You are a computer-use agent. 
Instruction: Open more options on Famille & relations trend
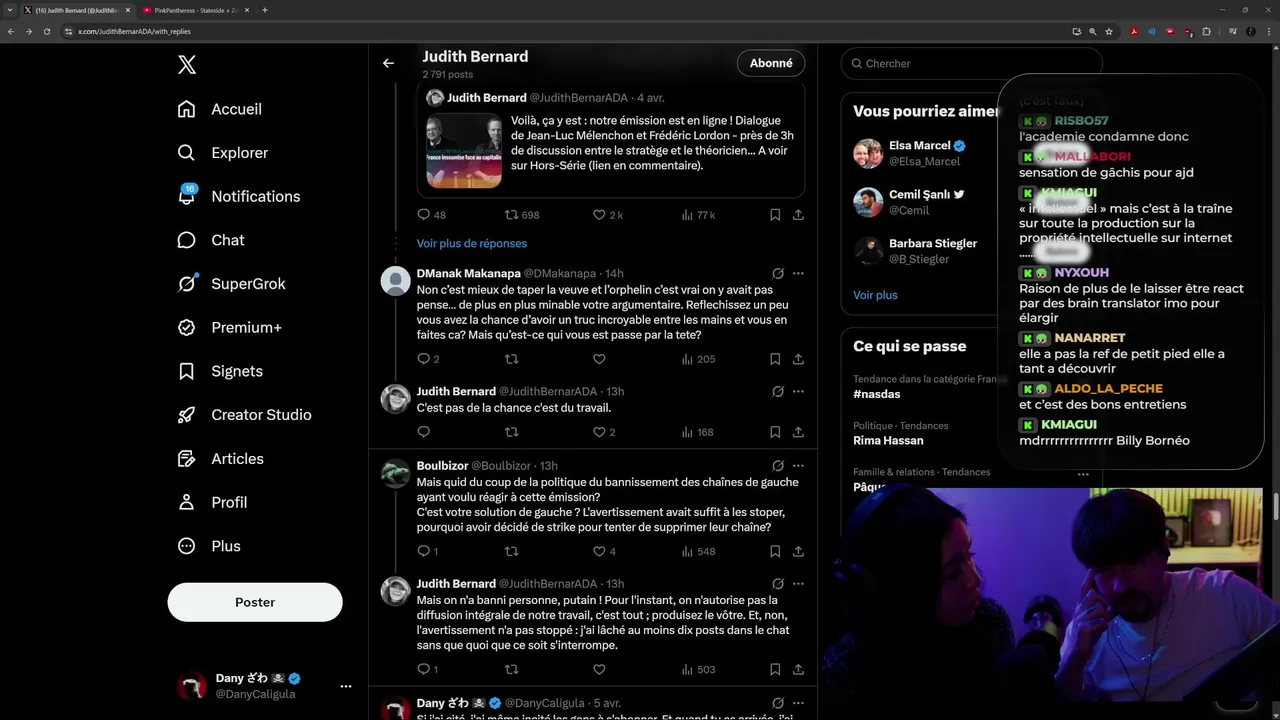[x=1083, y=474]
